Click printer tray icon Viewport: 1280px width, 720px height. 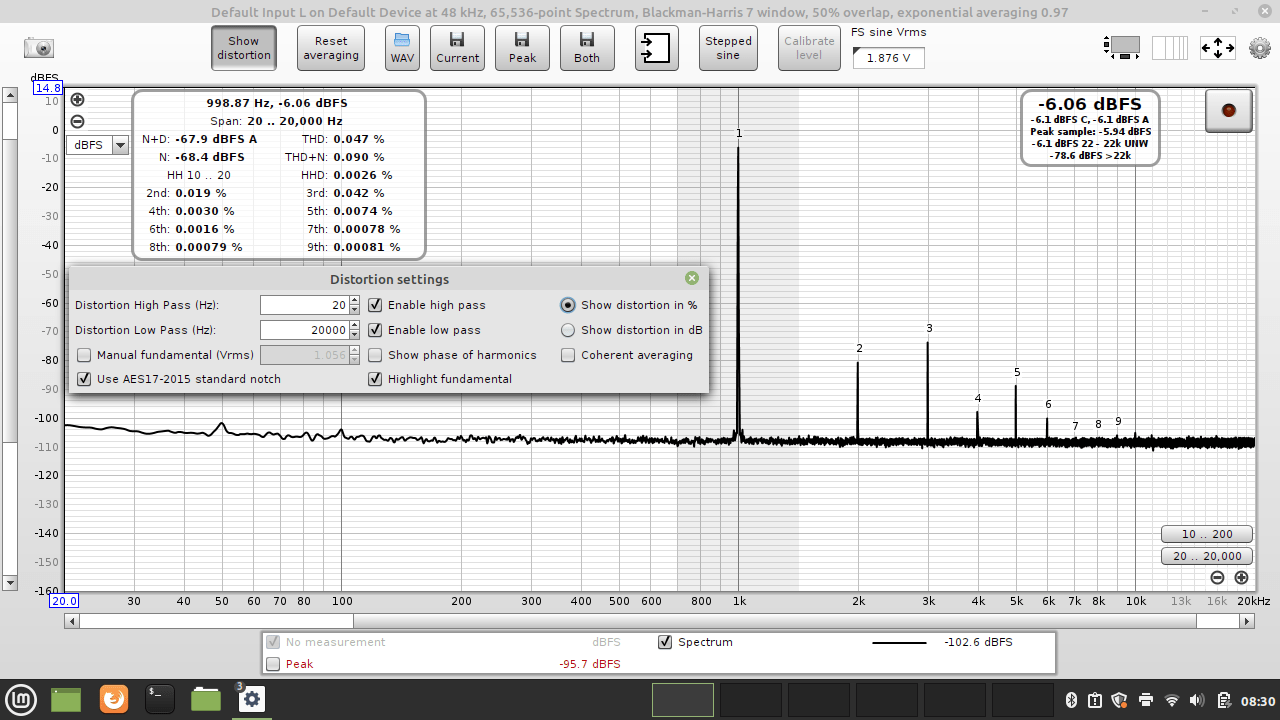point(1146,700)
